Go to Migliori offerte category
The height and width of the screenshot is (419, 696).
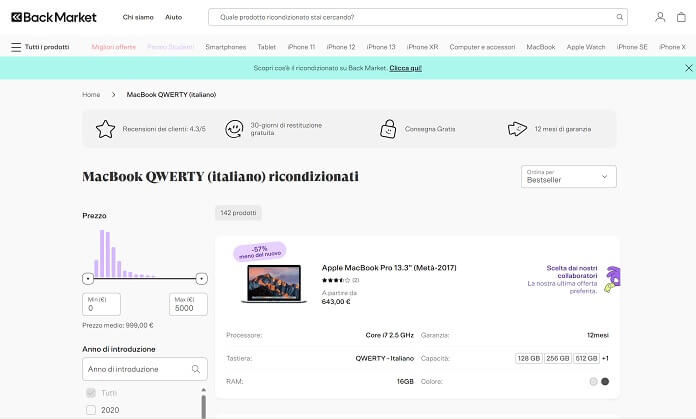point(114,47)
